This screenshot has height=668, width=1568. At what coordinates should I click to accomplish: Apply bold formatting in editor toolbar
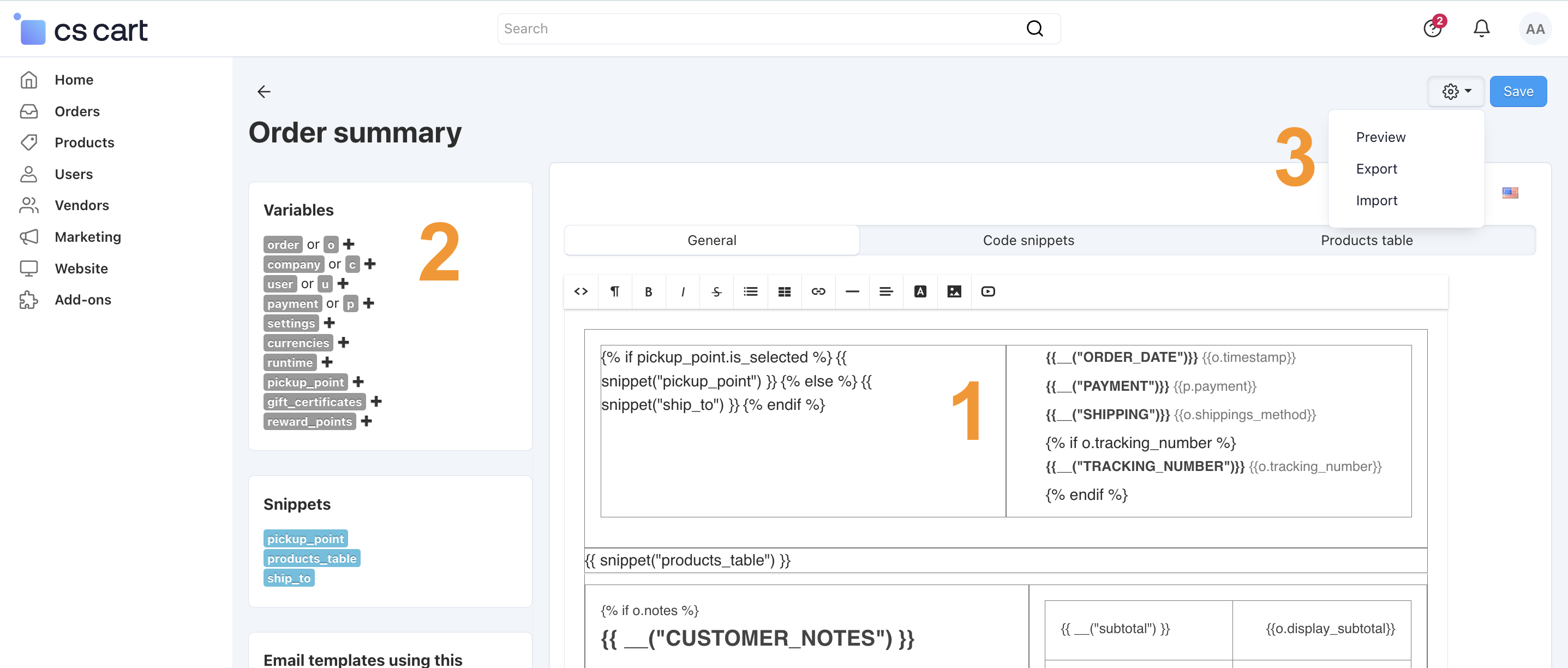(x=649, y=291)
